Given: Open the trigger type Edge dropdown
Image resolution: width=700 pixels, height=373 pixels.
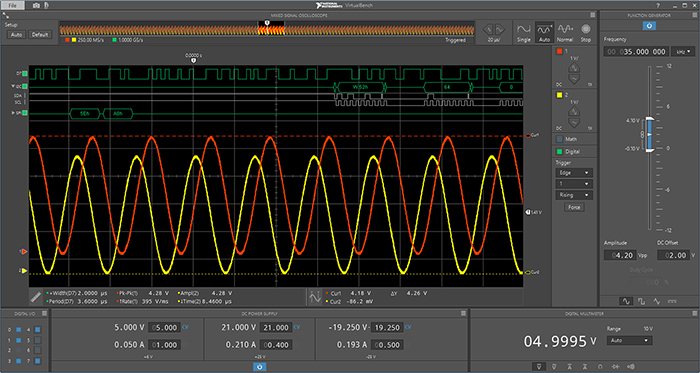Looking at the screenshot, I should tap(574, 173).
